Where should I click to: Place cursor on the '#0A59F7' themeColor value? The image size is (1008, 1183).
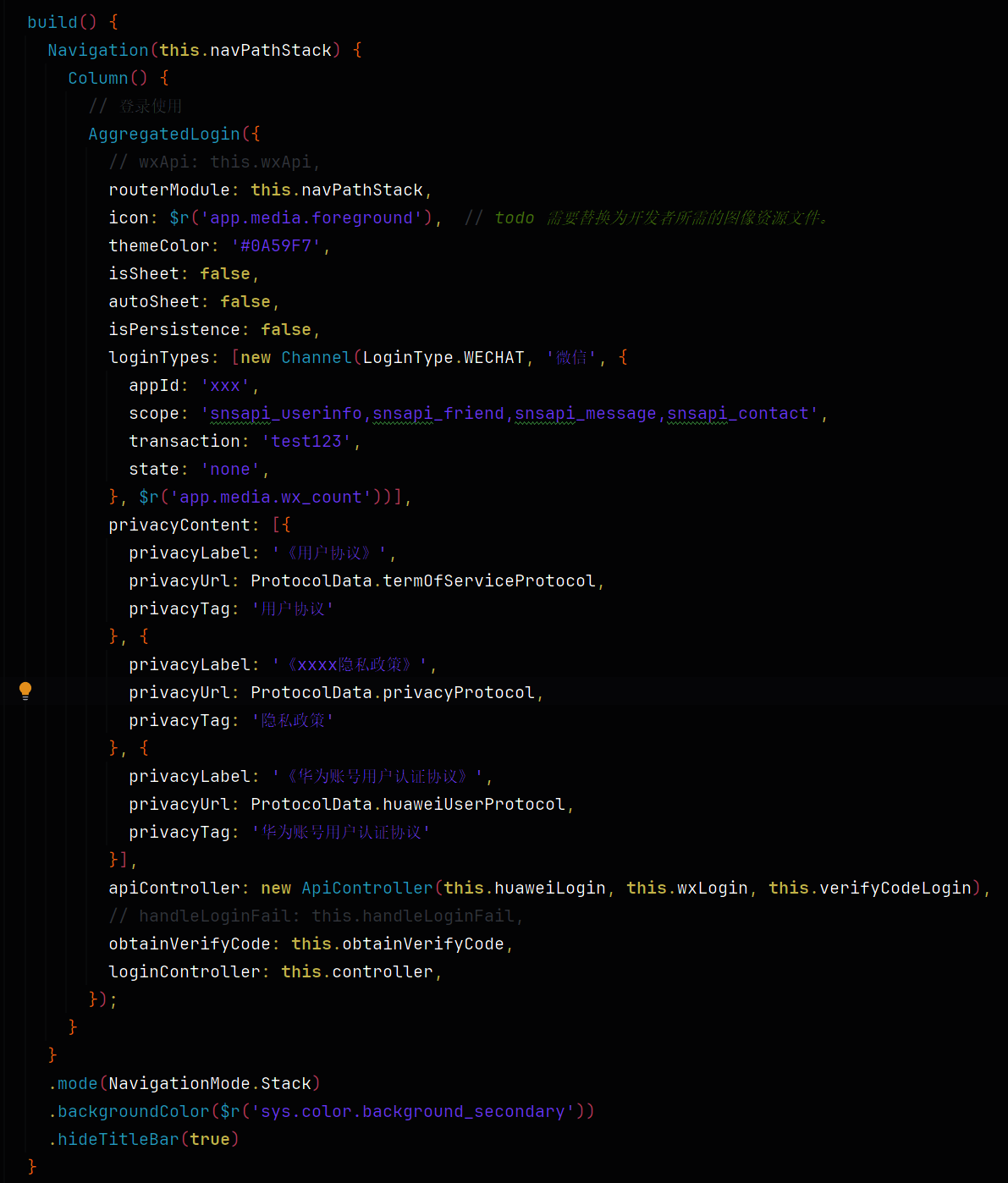pyautogui.click(x=275, y=245)
